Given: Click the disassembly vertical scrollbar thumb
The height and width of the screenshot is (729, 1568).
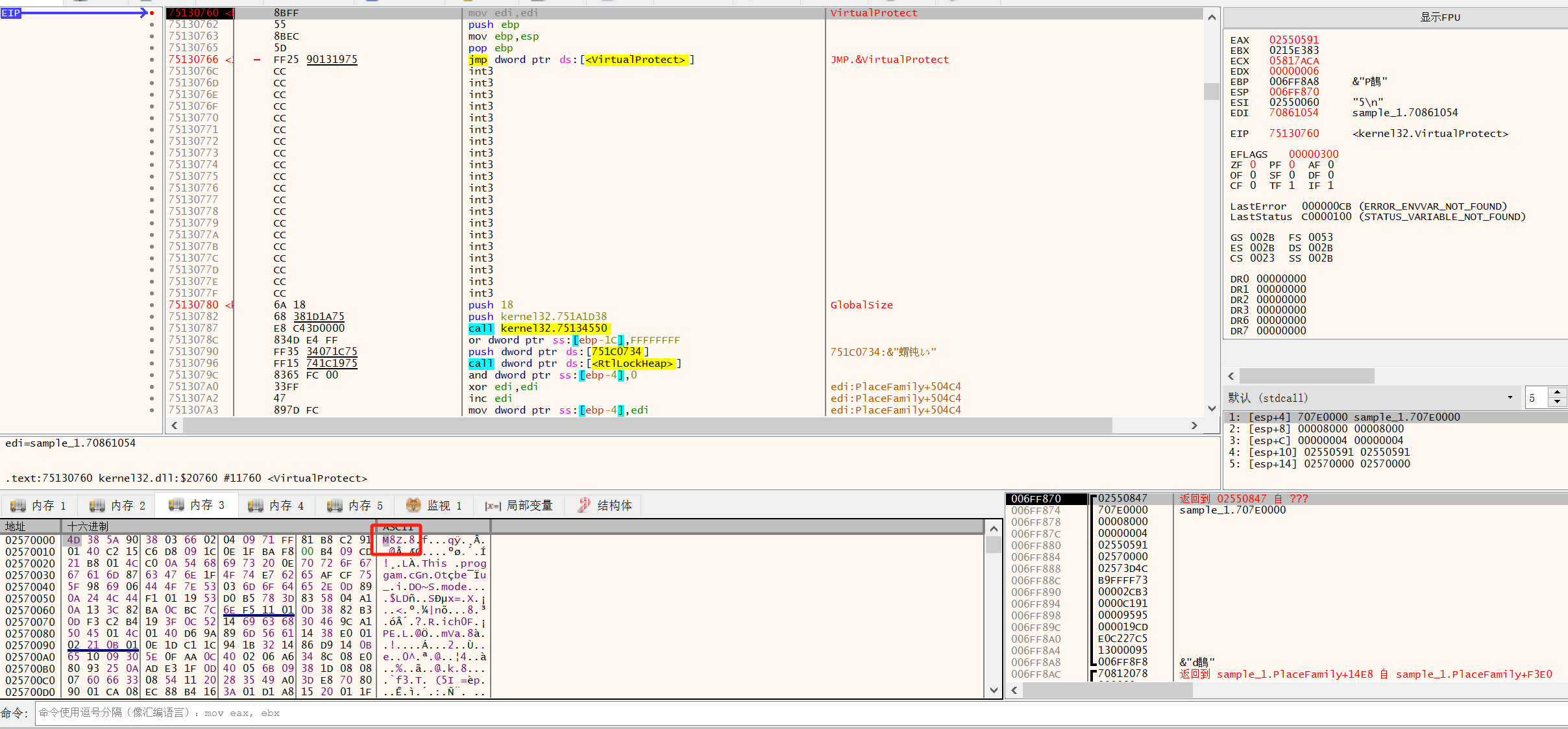Looking at the screenshot, I should coord(1212,91).
